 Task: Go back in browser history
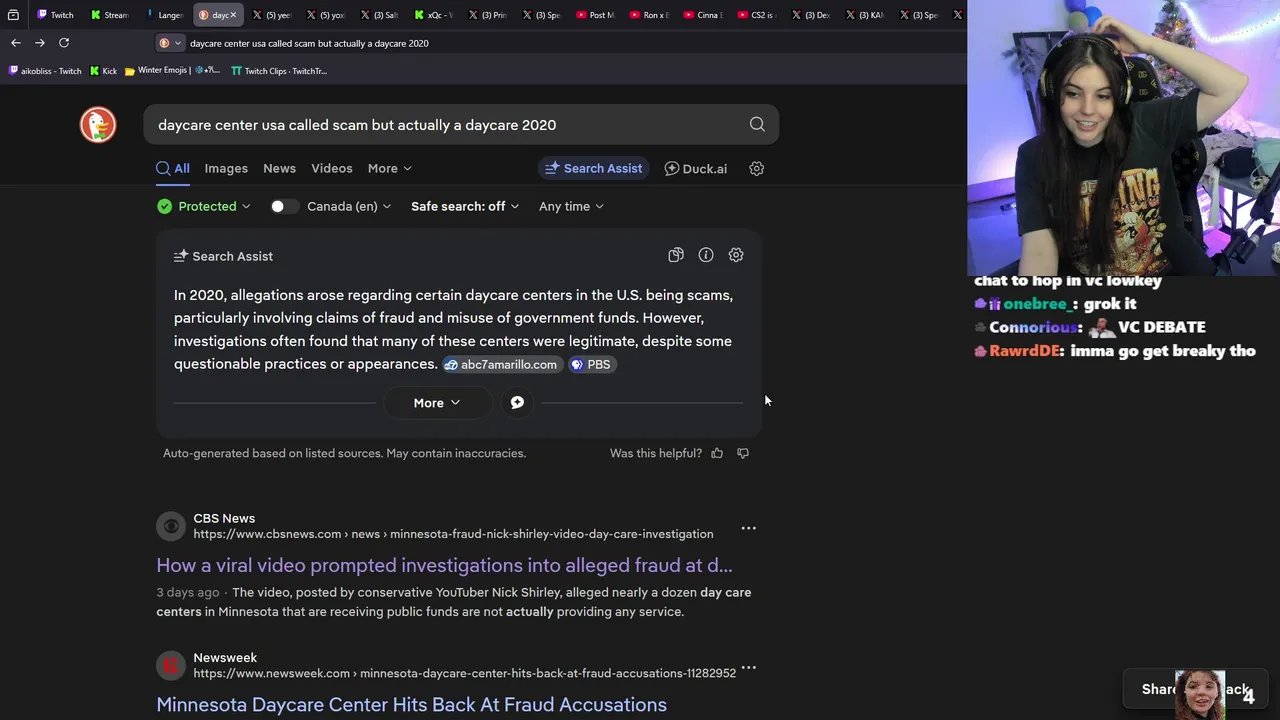coord(16,42)
